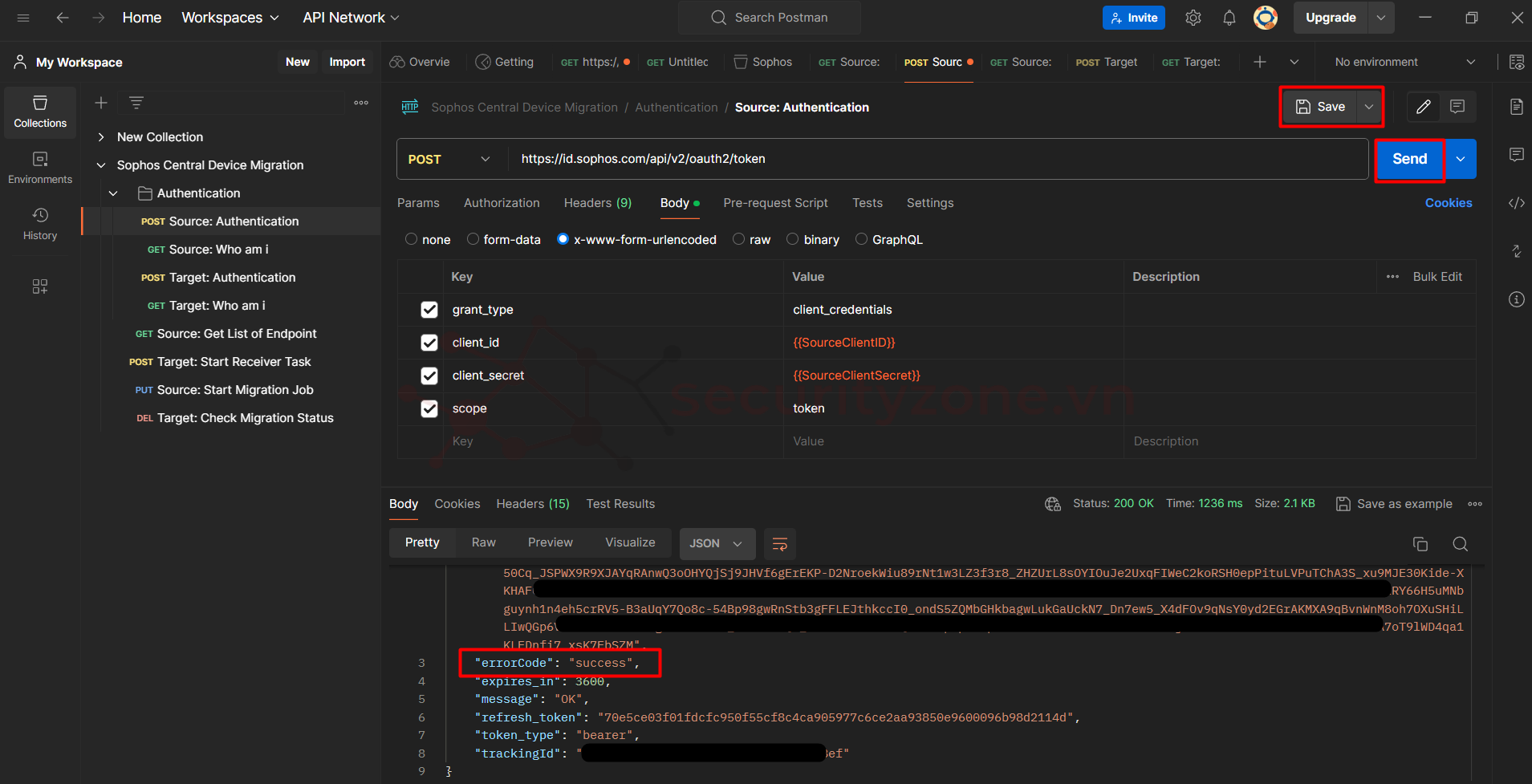Screen dimensions: 1532x784
Task: Open the Cookies link
Action: (1449, 203)
